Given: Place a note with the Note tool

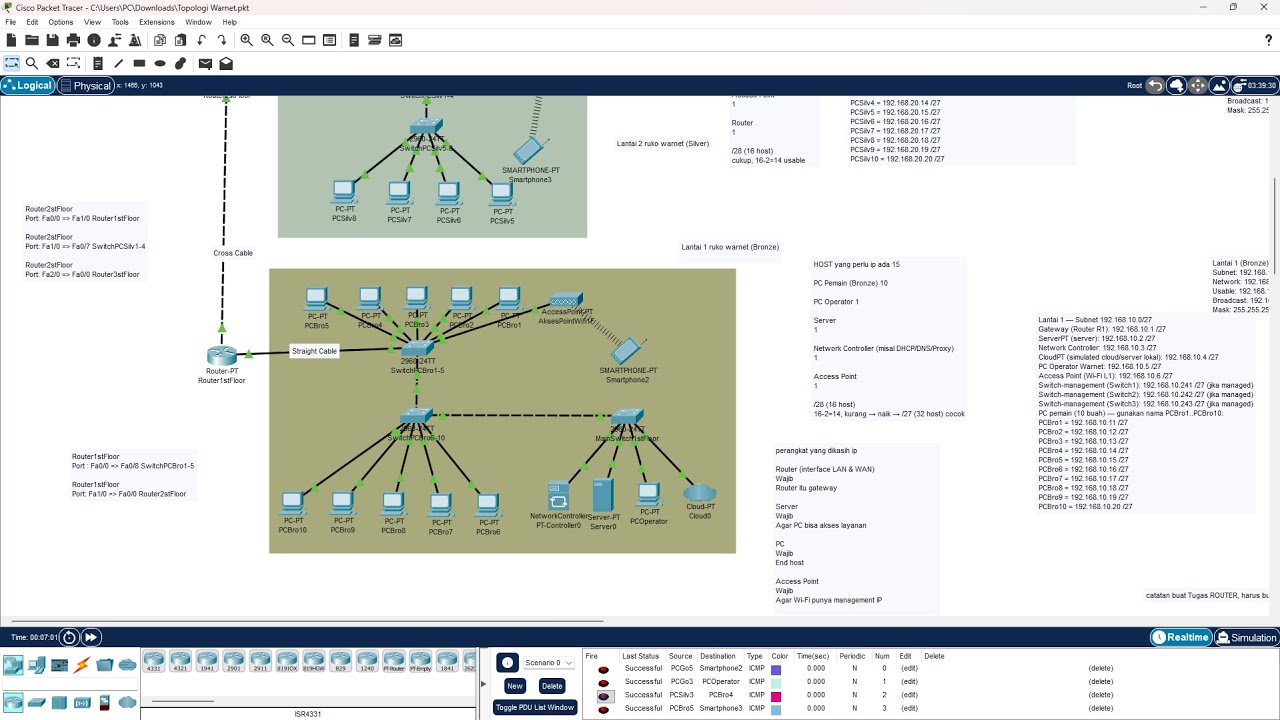Looking at the screenshot, I should [98, 63].
